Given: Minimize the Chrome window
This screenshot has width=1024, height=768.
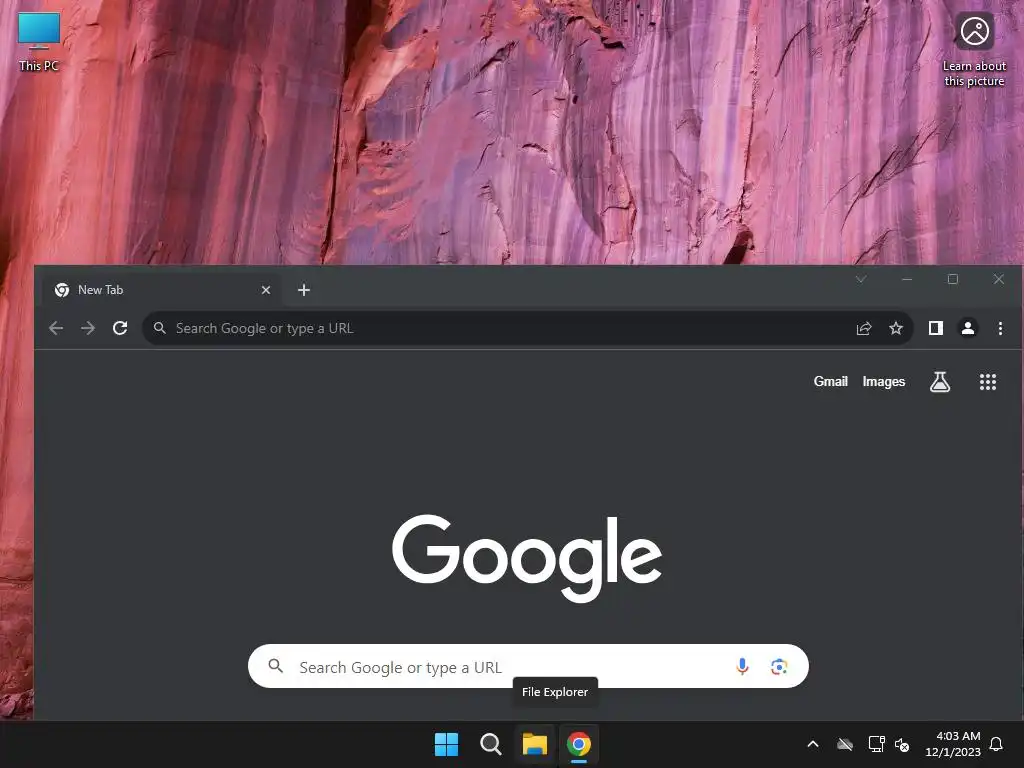Looking at the screenshot, I should (906, 279).
